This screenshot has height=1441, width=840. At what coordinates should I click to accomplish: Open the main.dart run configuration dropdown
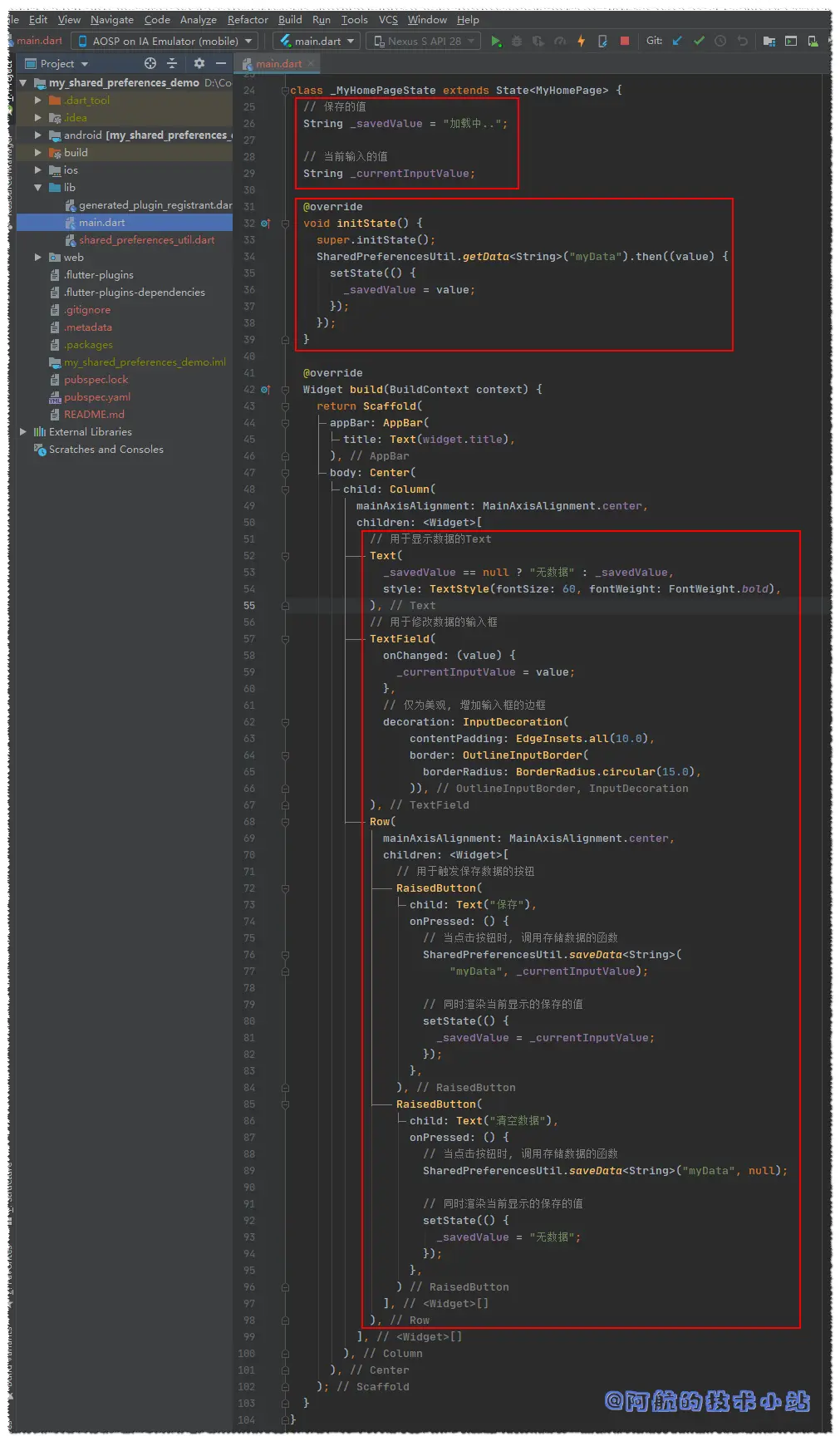point(317,41)
